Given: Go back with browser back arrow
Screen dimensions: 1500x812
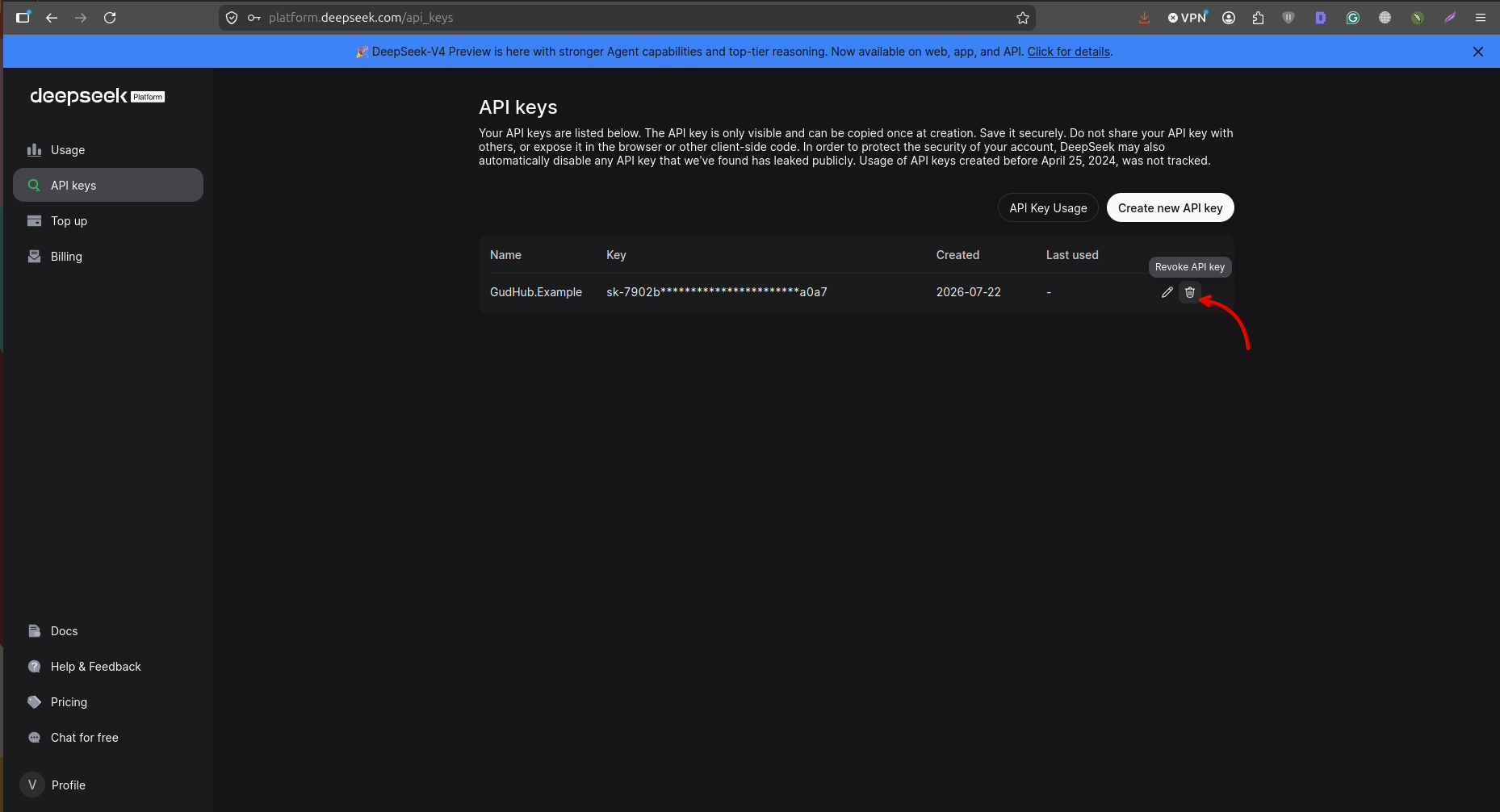Looking at the screenshot, I should 52,18.
